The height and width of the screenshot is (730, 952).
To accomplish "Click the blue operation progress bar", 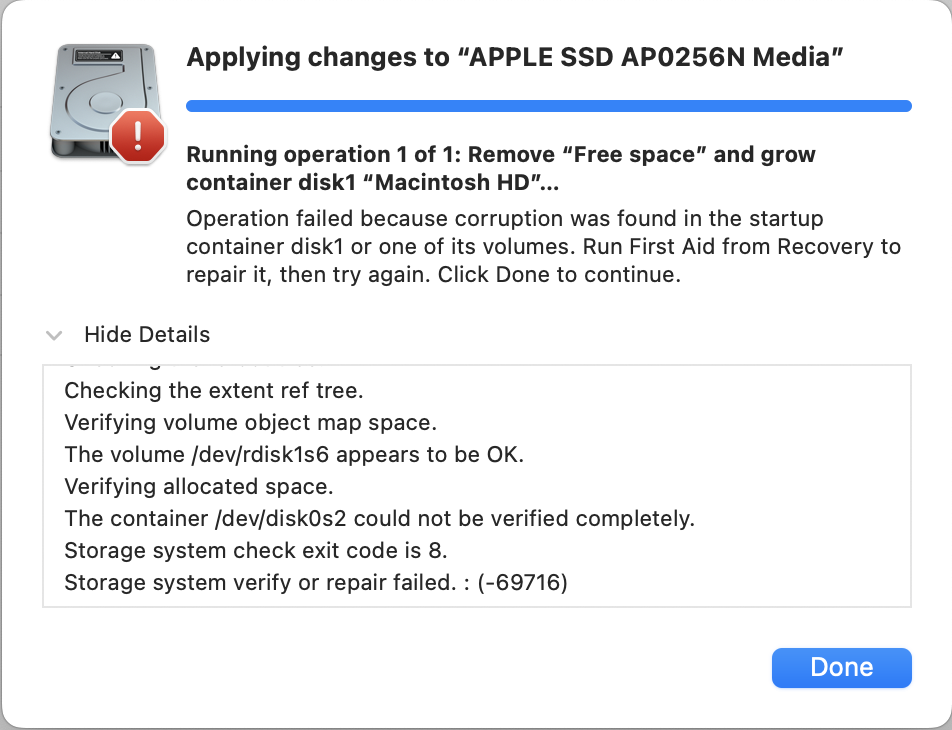I will (x=548, y=106).
